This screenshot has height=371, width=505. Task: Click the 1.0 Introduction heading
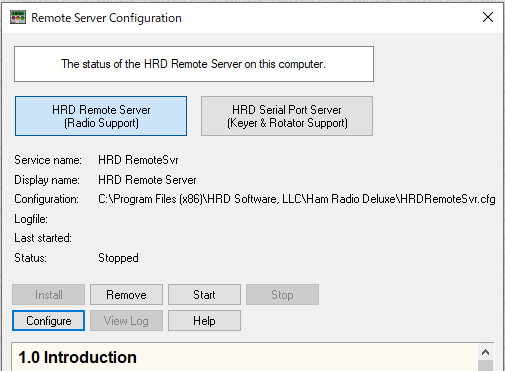coord(77,357)
